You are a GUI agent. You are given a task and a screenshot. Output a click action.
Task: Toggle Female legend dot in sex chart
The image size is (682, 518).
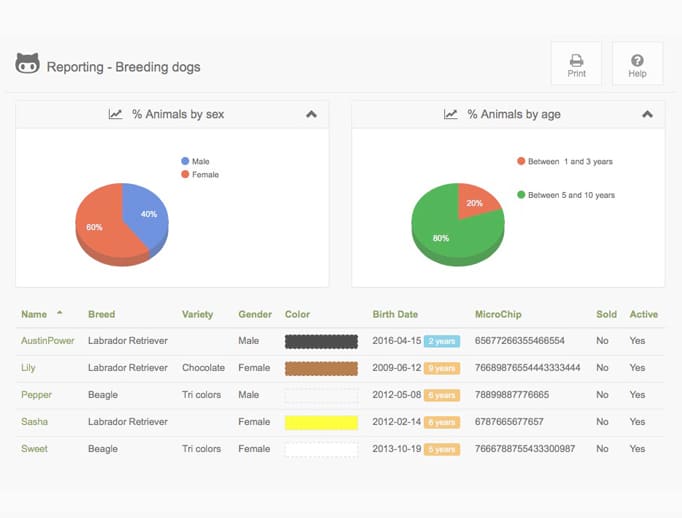coord(185,174)
